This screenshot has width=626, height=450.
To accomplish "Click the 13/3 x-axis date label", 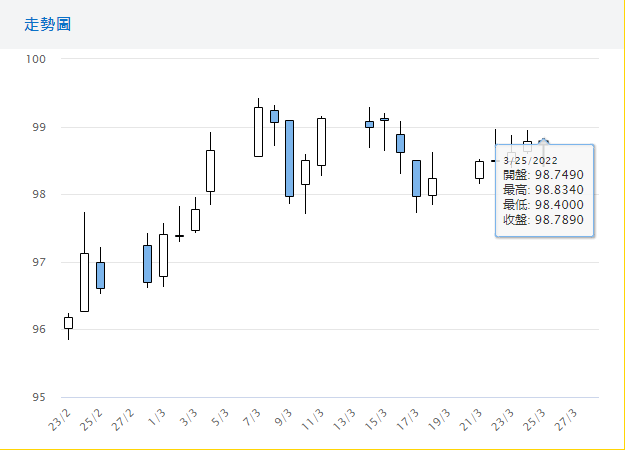I will click(x=347, y=415).
